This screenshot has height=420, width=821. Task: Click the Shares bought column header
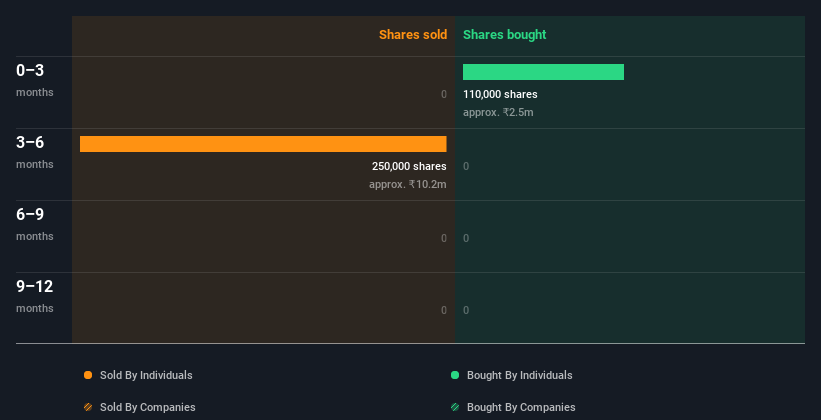(504, 35)
